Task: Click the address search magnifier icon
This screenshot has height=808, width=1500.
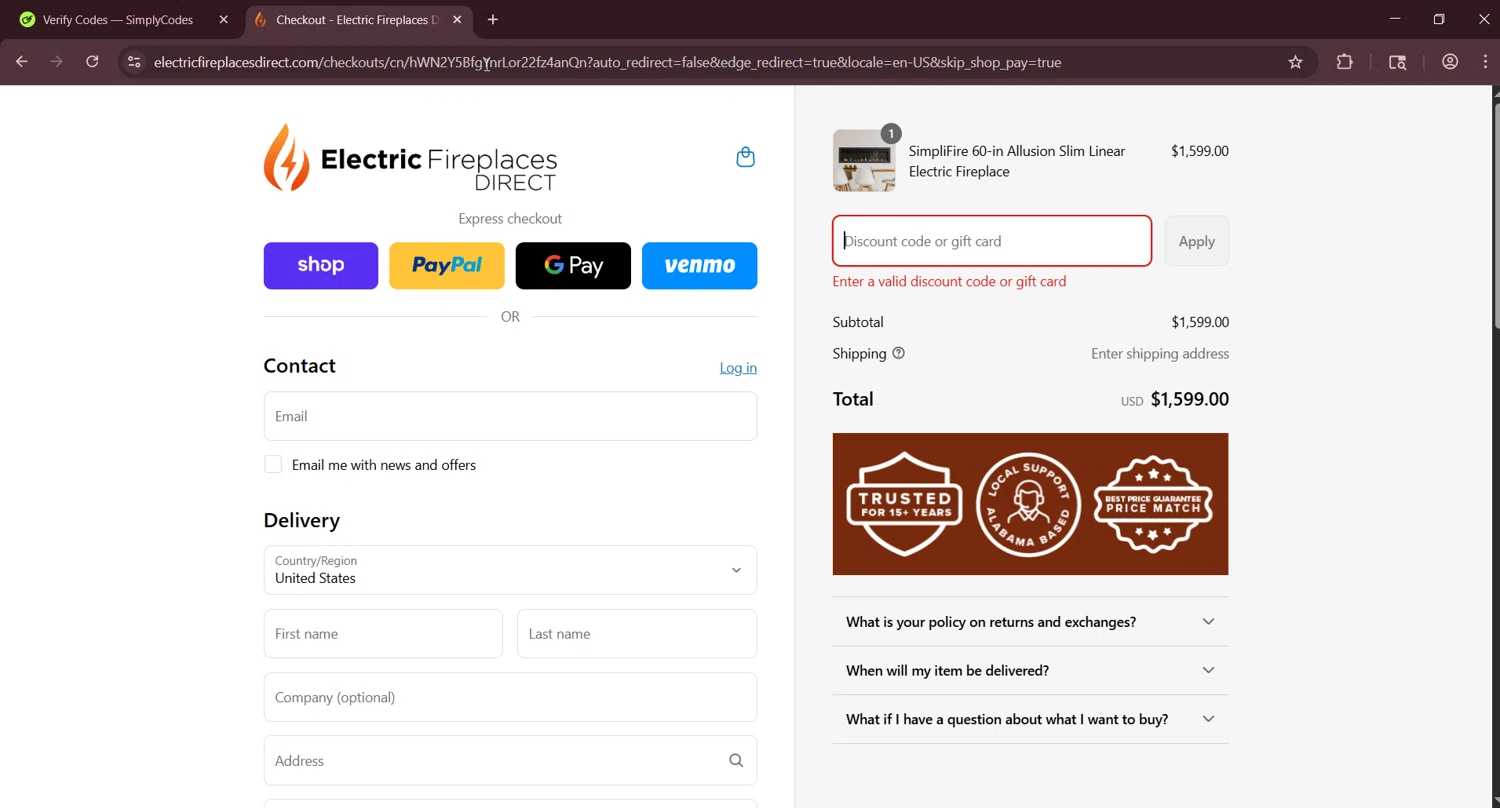Action: click(x=736, y=761)
